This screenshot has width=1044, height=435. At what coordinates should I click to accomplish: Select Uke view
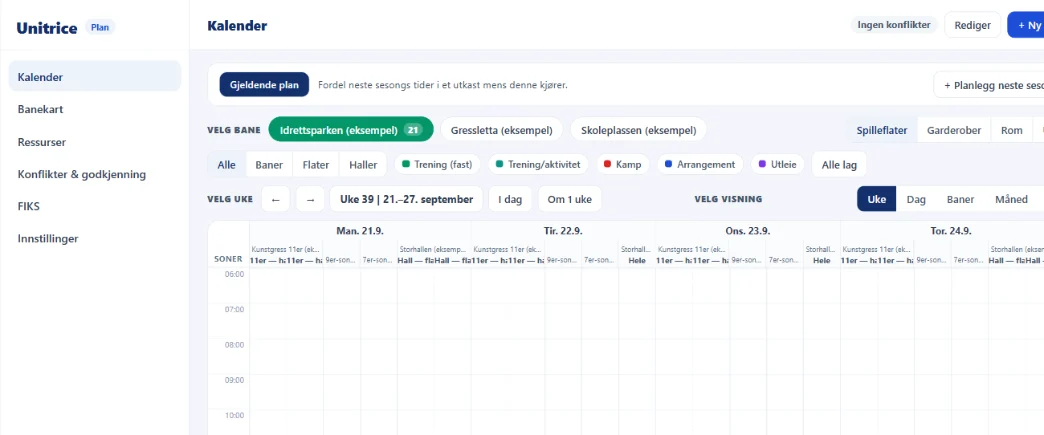876,199
